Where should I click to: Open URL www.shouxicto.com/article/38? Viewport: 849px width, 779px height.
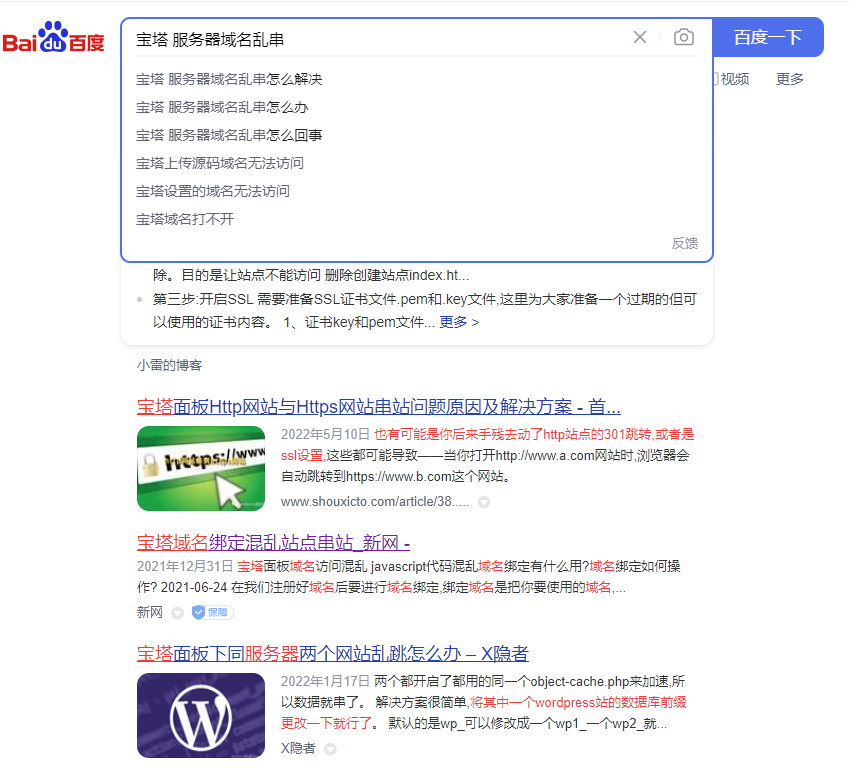coord(375,502)
